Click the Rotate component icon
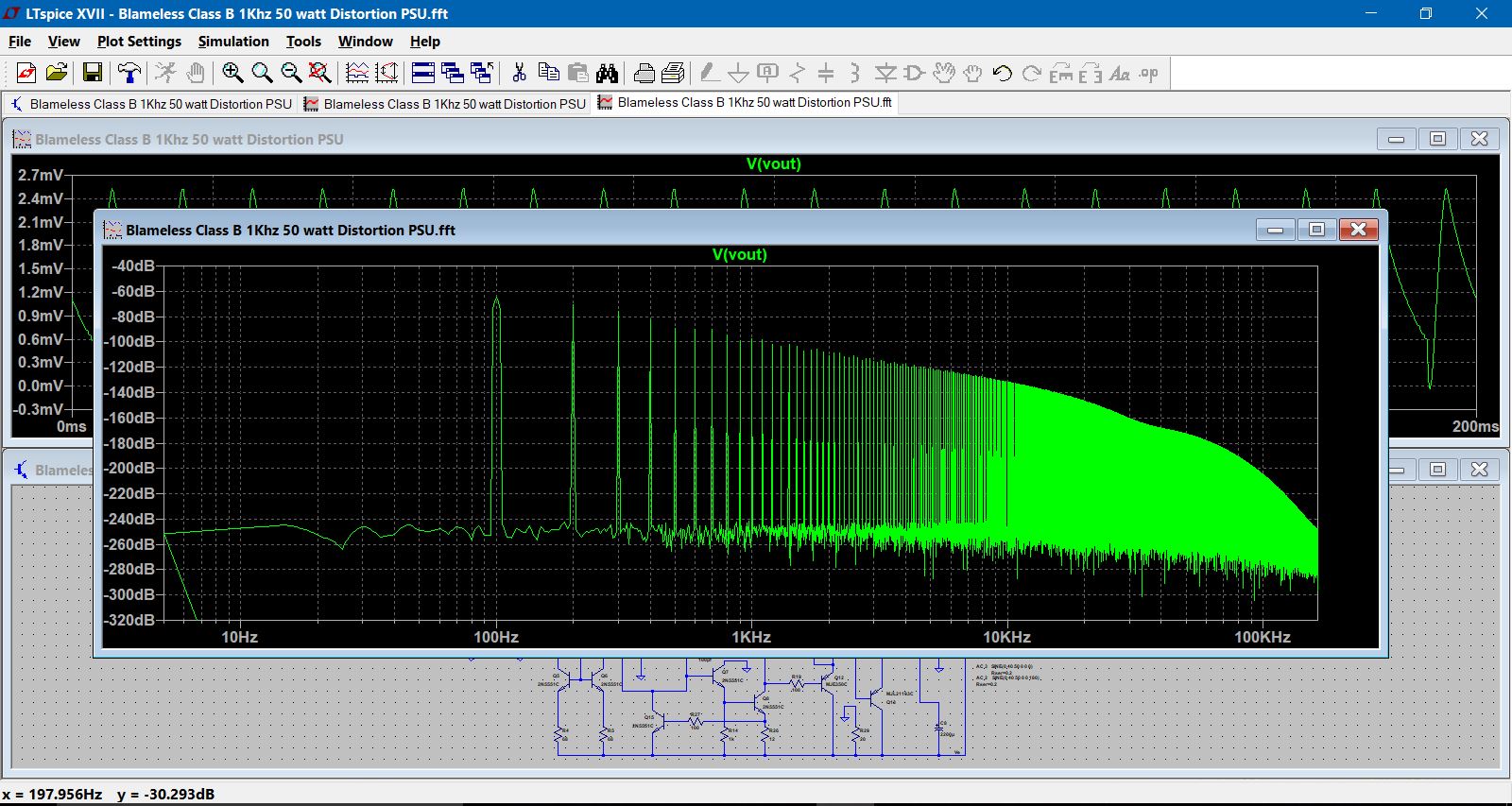The image size is (1512, 806). tap(1061, 73)
